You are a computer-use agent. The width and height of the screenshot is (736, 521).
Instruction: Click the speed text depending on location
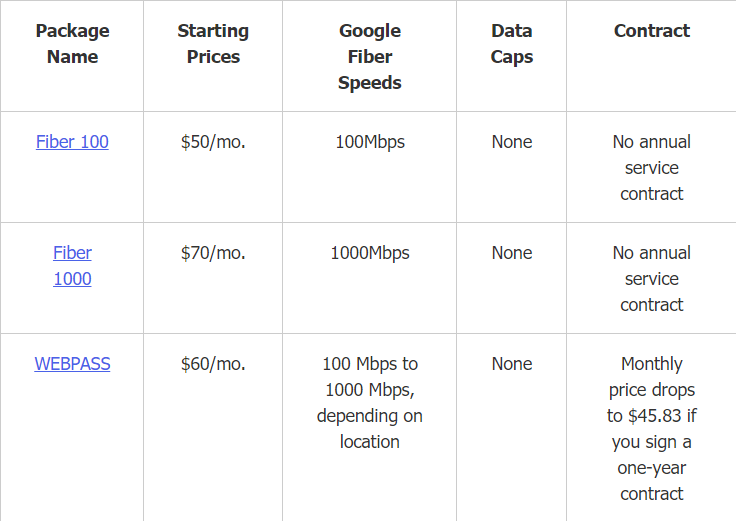(x=370, y=403)
